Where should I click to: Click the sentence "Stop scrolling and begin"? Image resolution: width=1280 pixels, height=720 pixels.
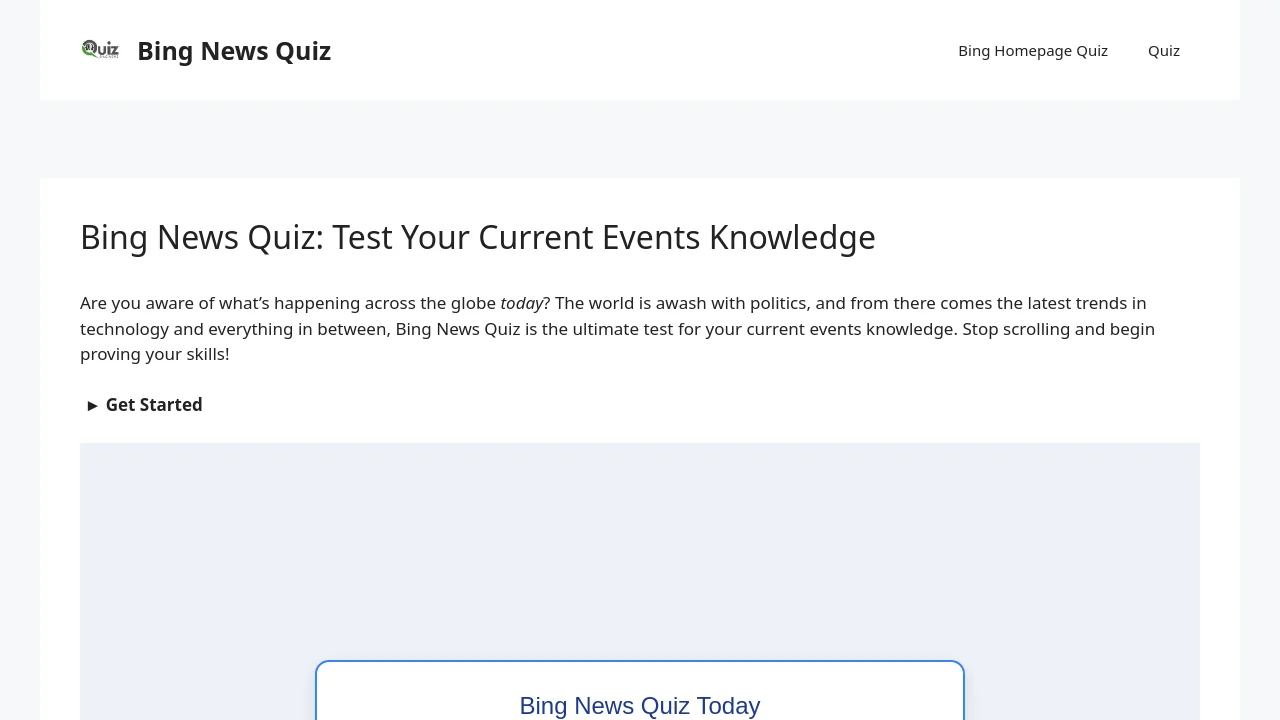1058,329
